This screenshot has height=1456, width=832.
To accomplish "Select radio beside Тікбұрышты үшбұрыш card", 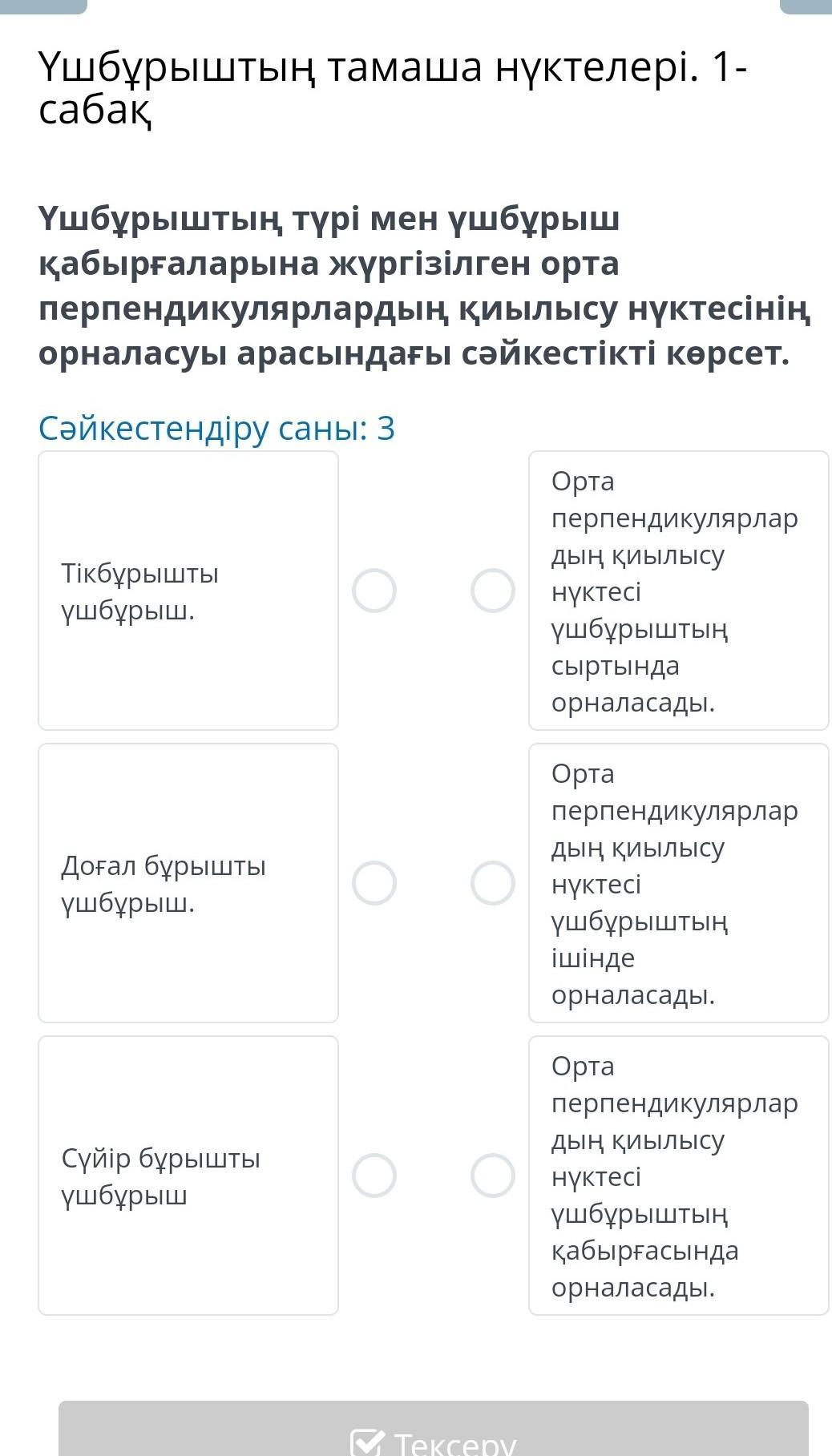I will (x=374, y=591).
